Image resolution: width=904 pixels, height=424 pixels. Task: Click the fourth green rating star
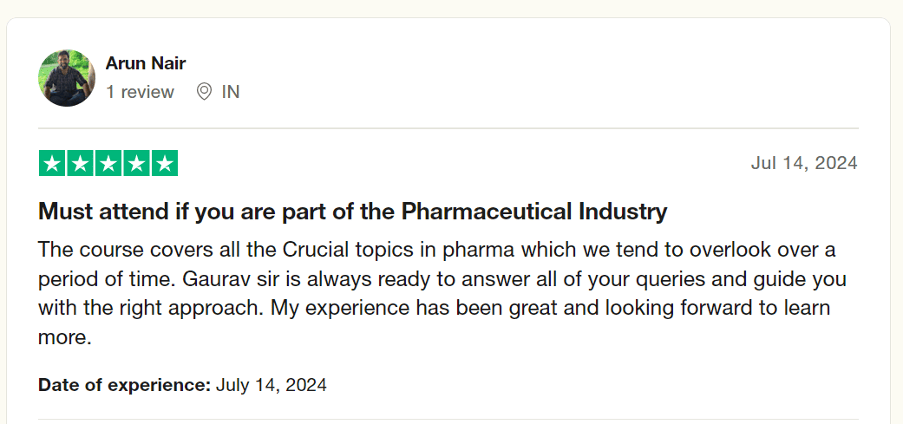click(x=136, y=163)
